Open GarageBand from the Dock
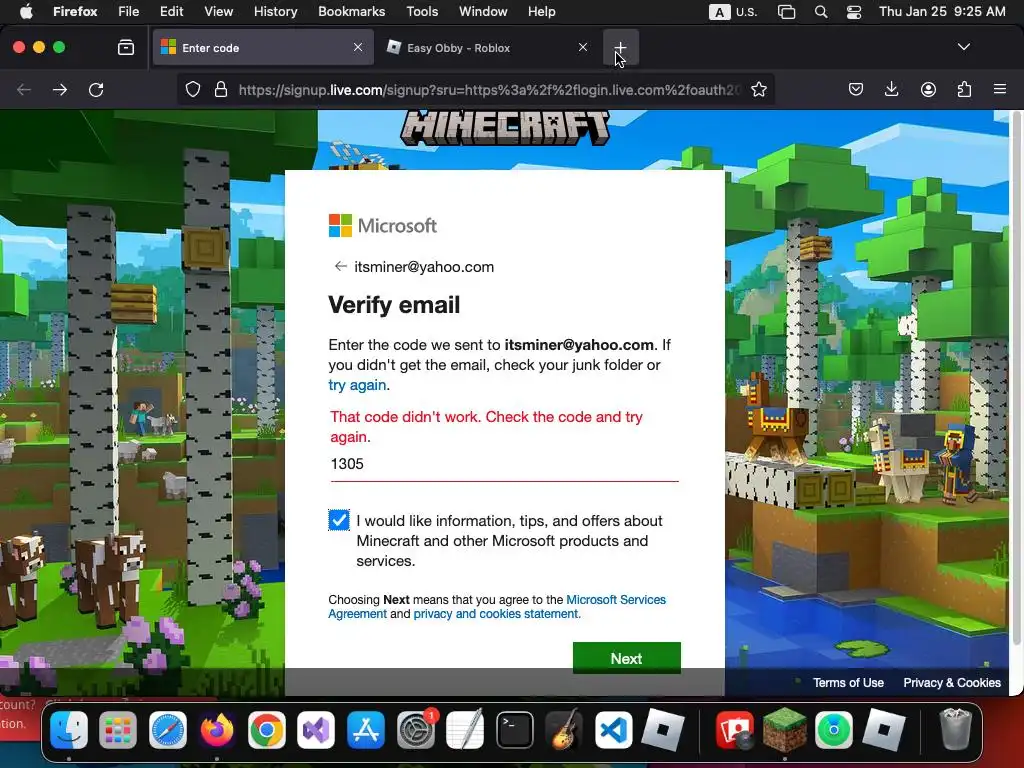Image resolution: width=1024 pixels, height=768 pixels. coord(564,729)
